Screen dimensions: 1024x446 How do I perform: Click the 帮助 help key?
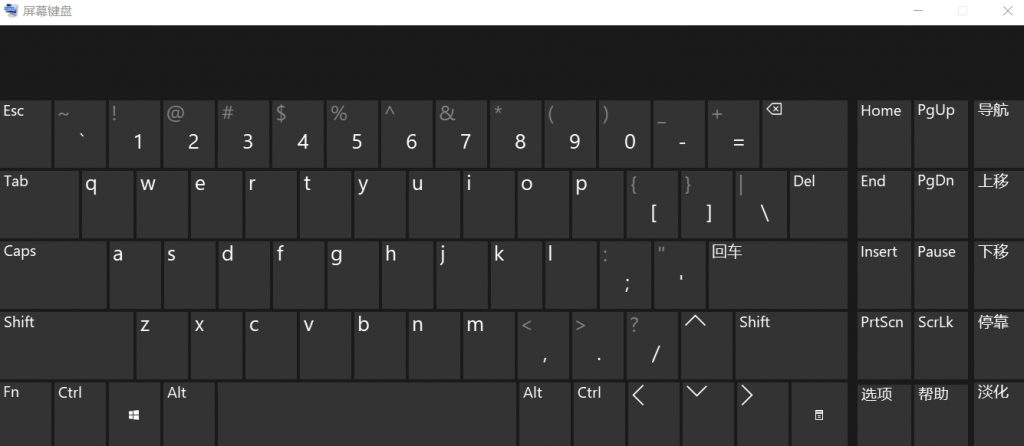pos(940,415)
